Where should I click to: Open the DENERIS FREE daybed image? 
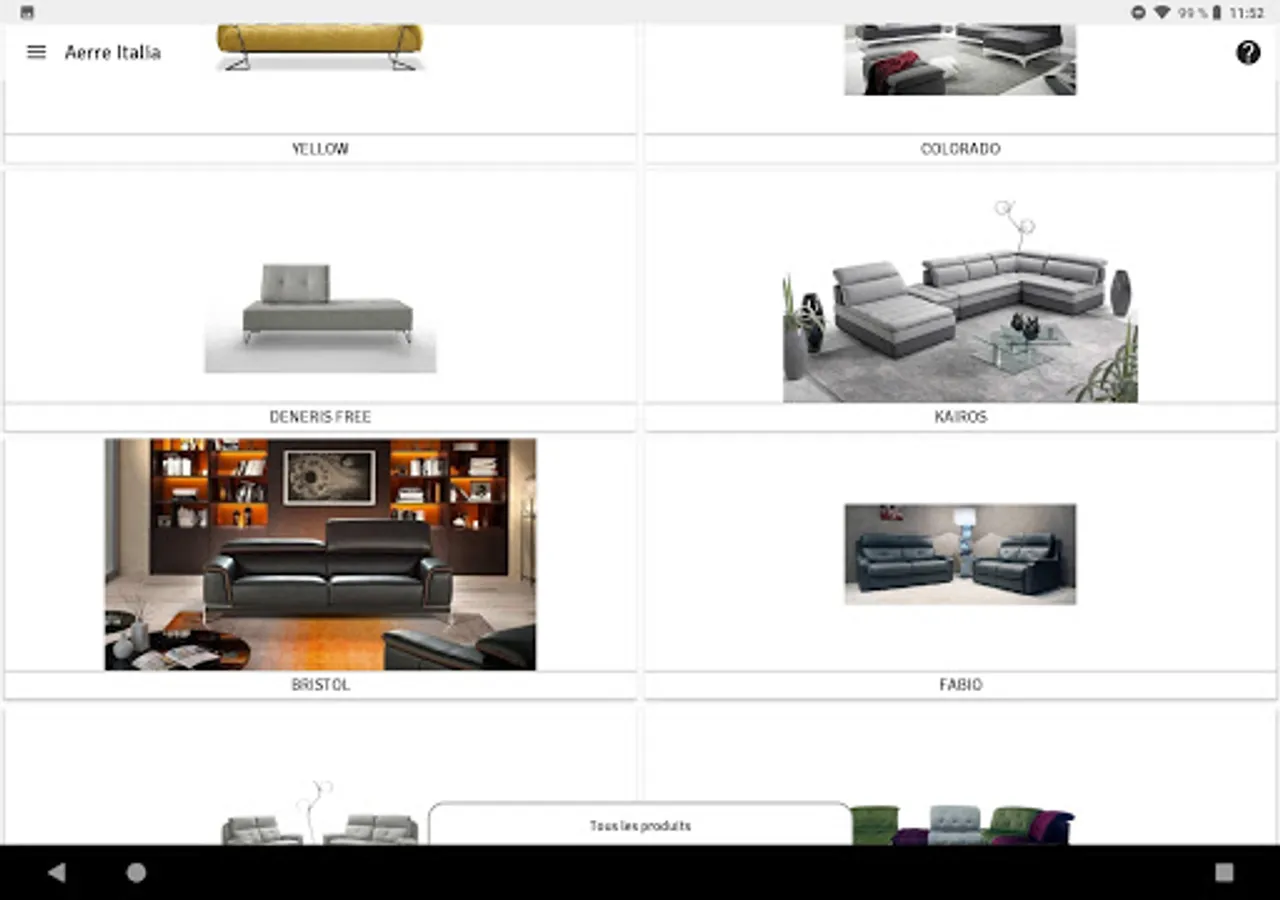point(320,316)
